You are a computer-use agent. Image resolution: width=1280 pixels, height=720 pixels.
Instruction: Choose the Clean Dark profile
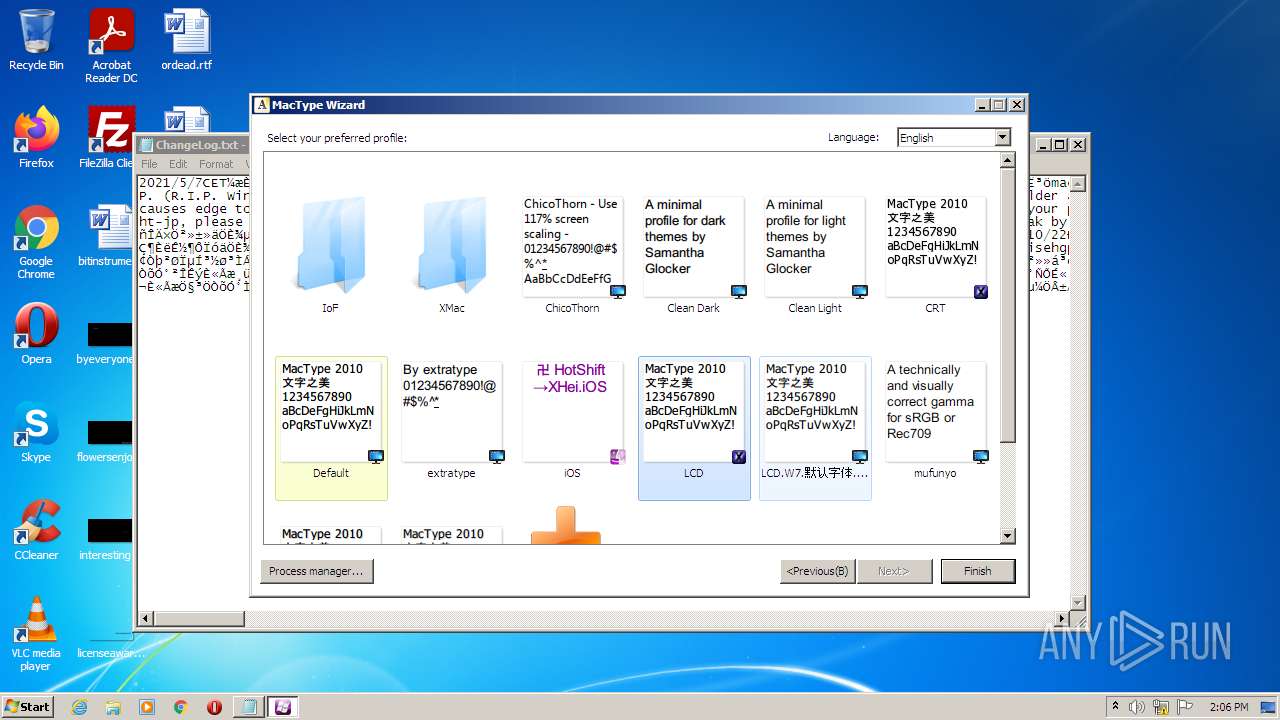pyautogui.click(x=694, y=254)
